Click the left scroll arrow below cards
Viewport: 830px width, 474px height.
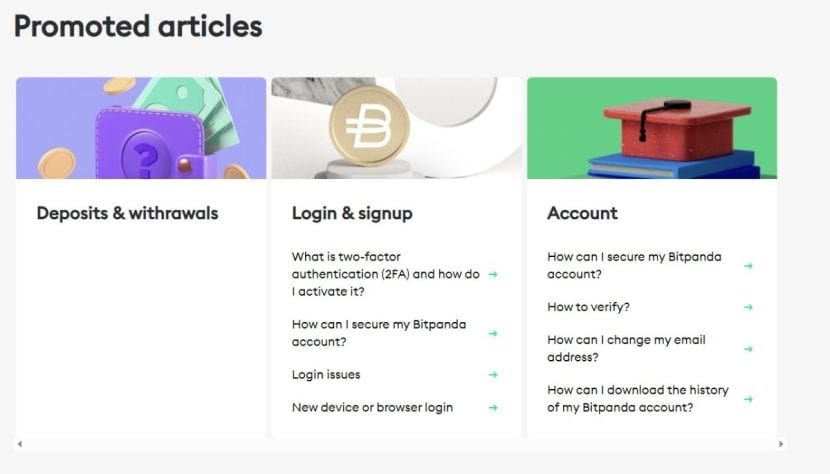point(20,444)
